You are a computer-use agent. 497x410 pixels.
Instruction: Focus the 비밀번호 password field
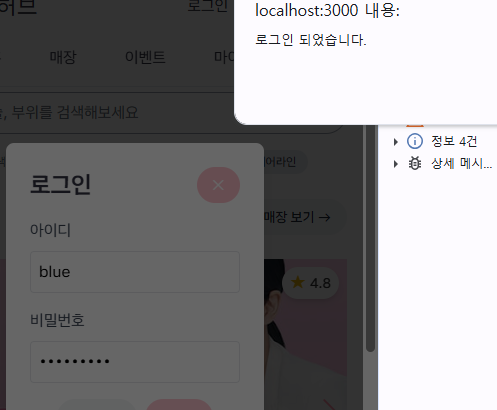point(135,362)
